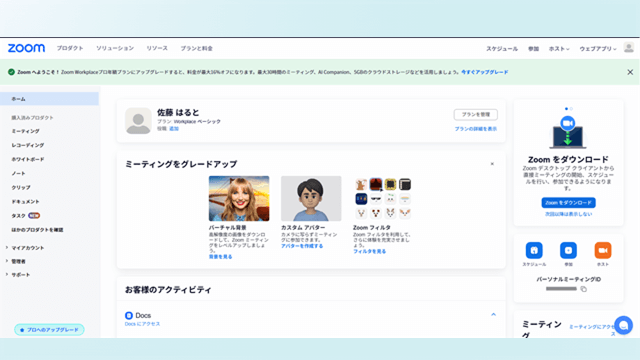
Task: Open レコーディング in sidebar
Action: 28,145
